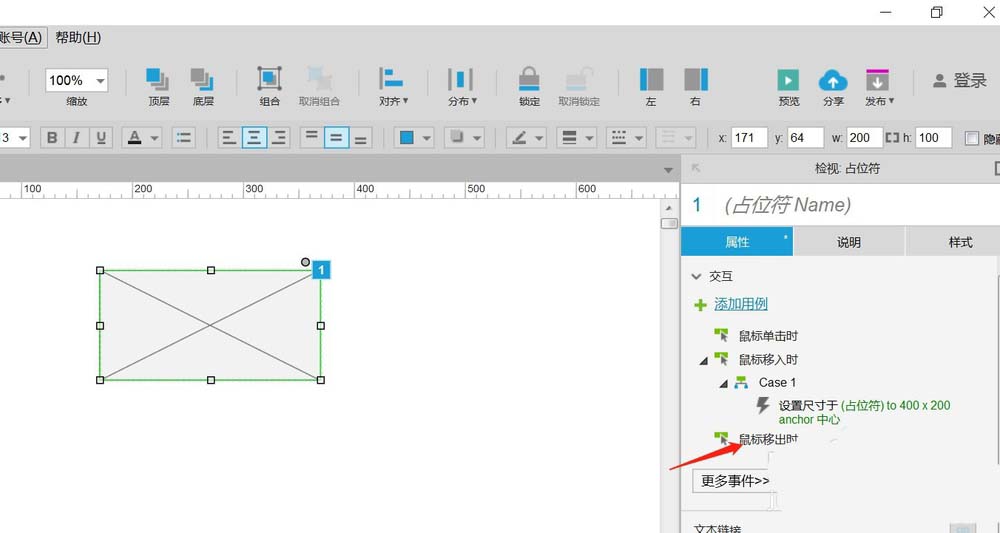1000x533 pixels.
Task: Align text to the top vertically
Action: 311,137
